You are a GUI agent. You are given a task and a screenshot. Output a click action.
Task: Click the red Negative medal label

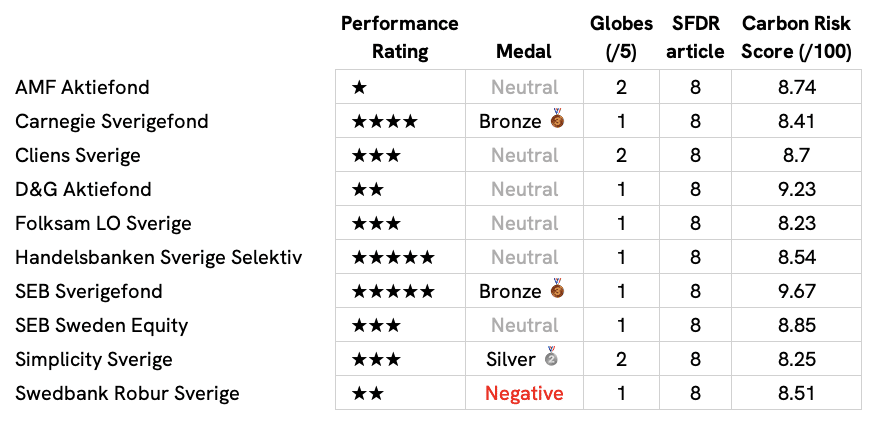click(x=524, y=394)
